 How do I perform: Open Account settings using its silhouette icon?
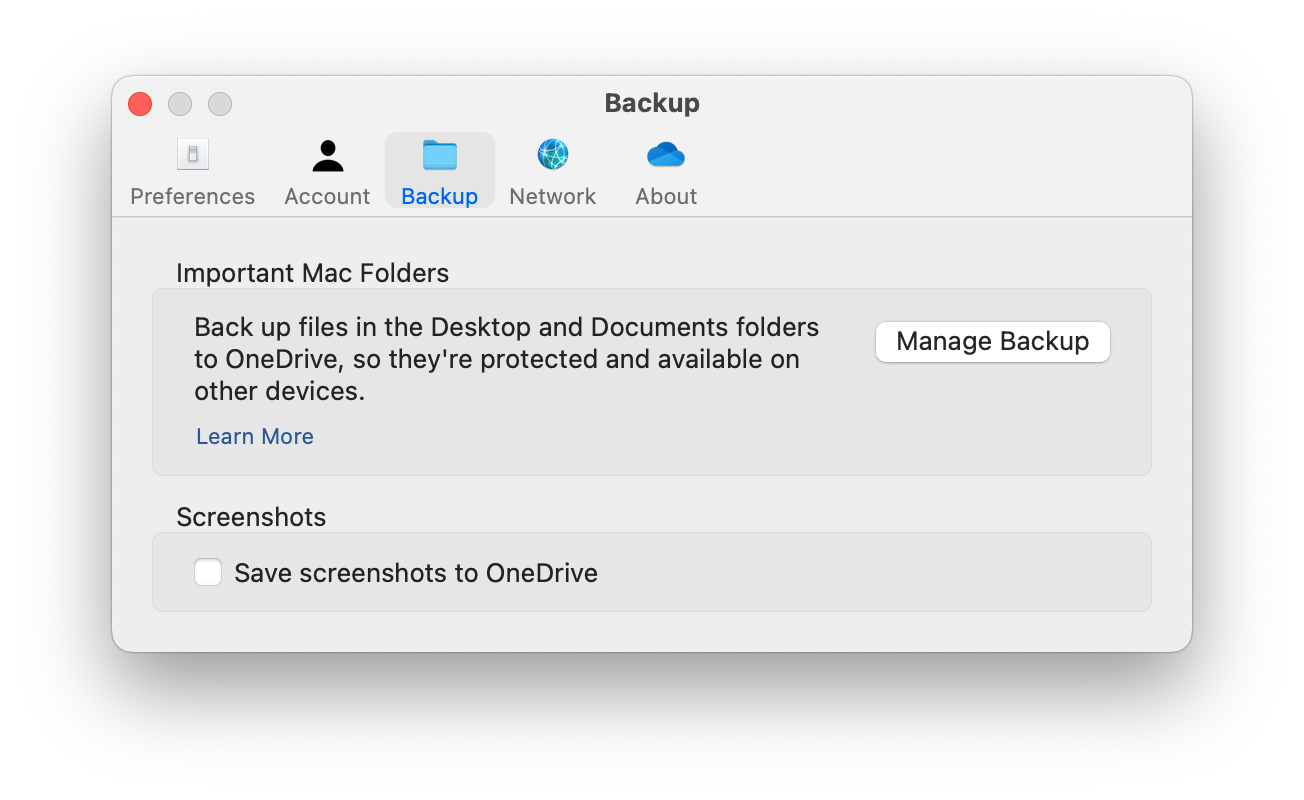coord(326,153)
